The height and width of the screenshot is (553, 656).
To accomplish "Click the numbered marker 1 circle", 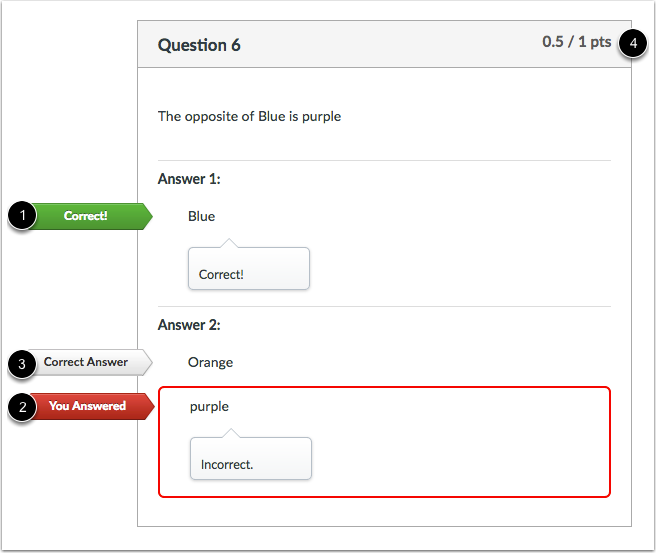I will coord(22,215).
